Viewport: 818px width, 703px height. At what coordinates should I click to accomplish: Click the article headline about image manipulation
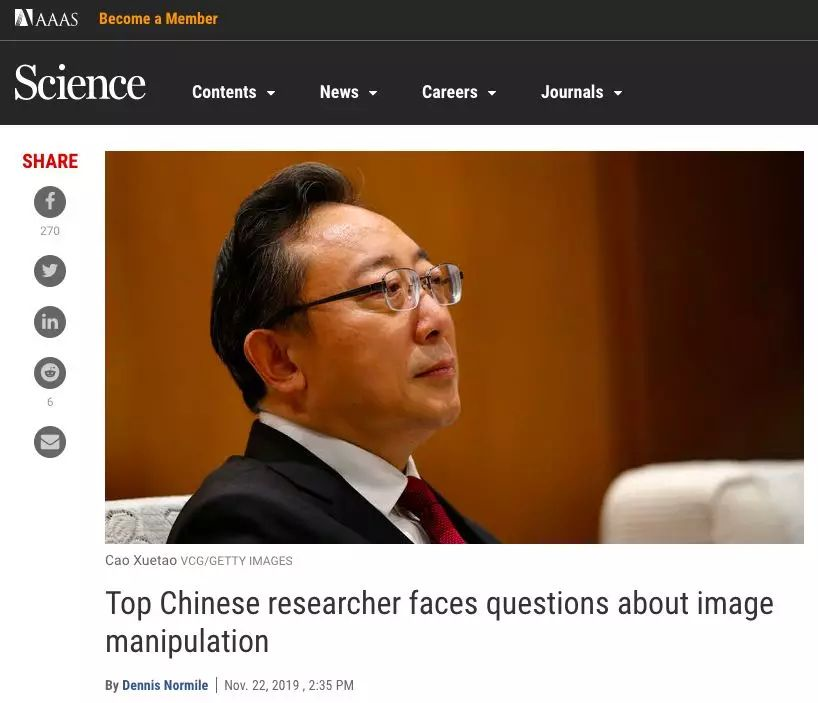(439, 622)
